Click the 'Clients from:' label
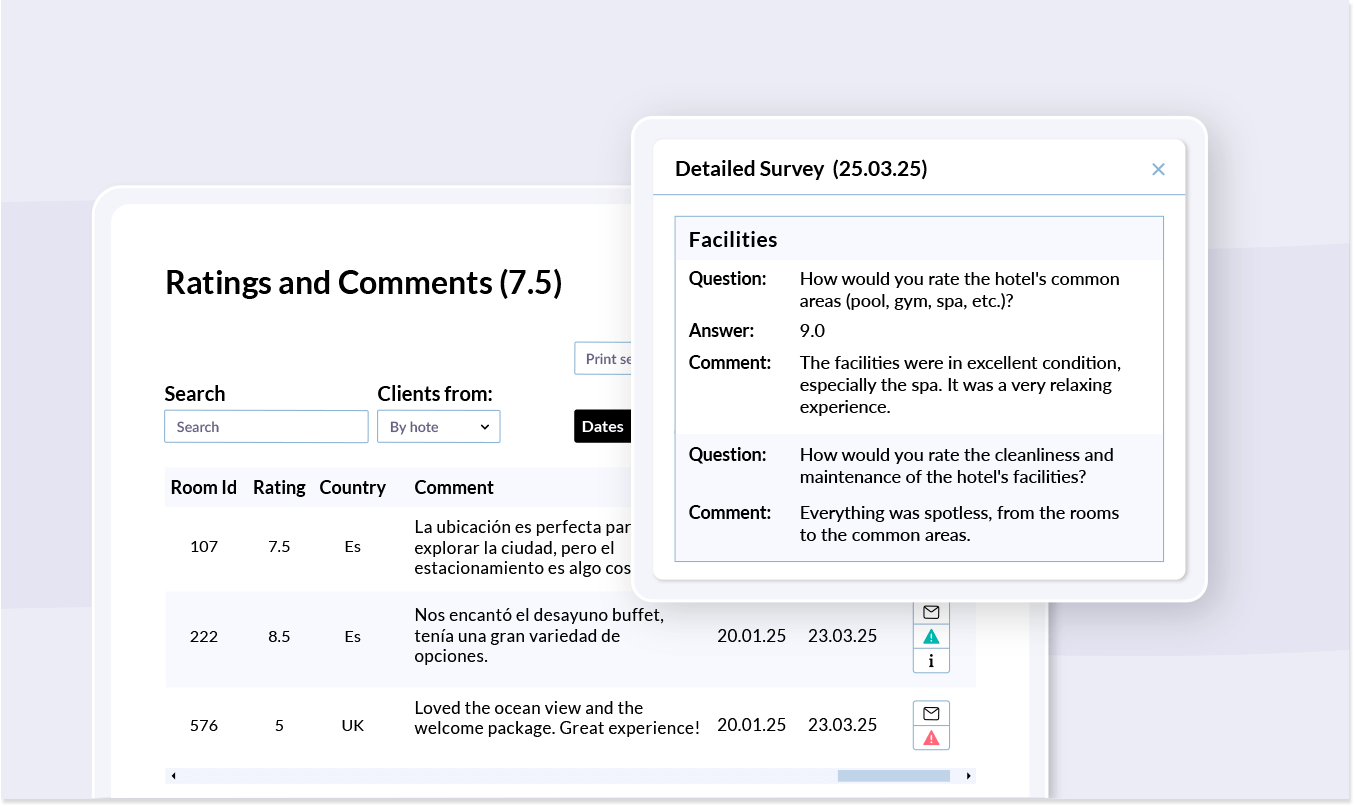1354x806 pixels. click(435, 394)
